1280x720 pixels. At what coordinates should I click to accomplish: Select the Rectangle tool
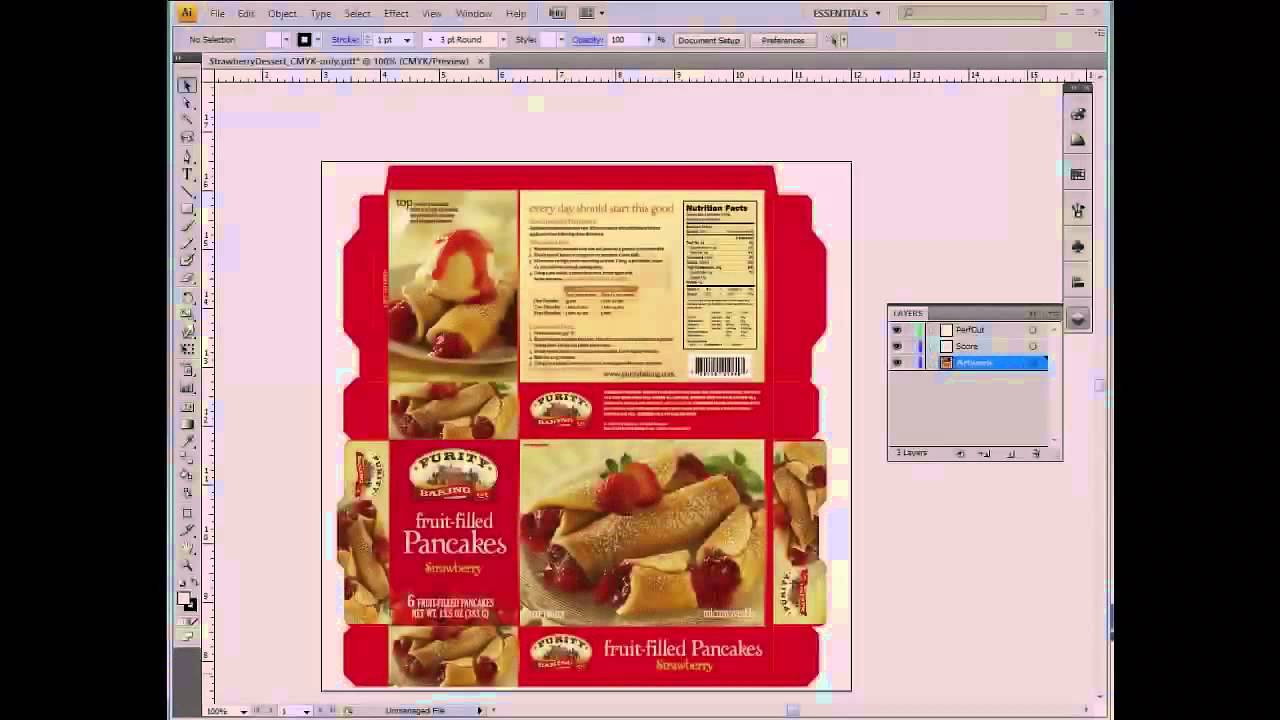187,208
